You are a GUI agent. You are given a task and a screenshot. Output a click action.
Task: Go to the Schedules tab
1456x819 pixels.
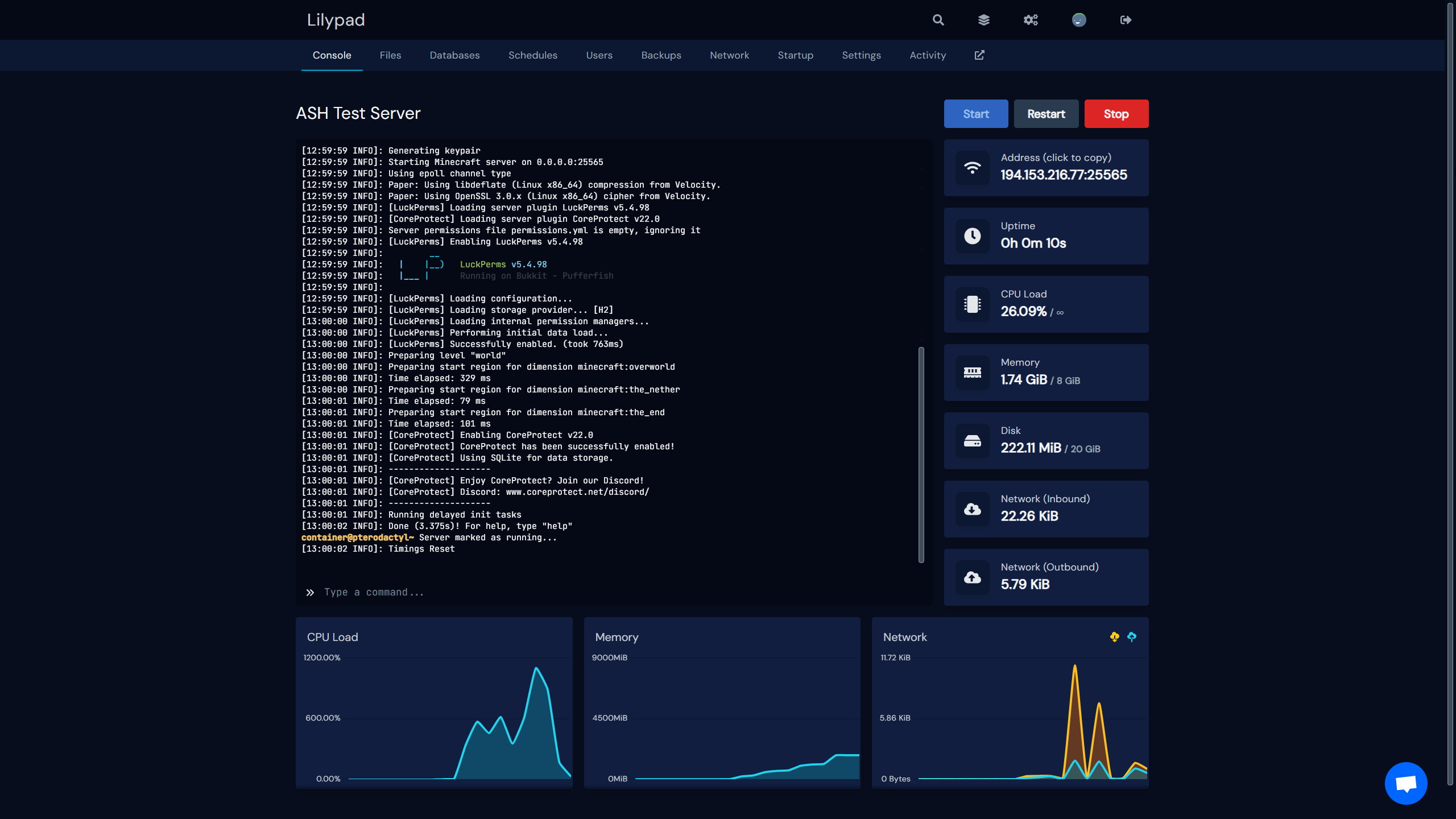click(533, 55)
